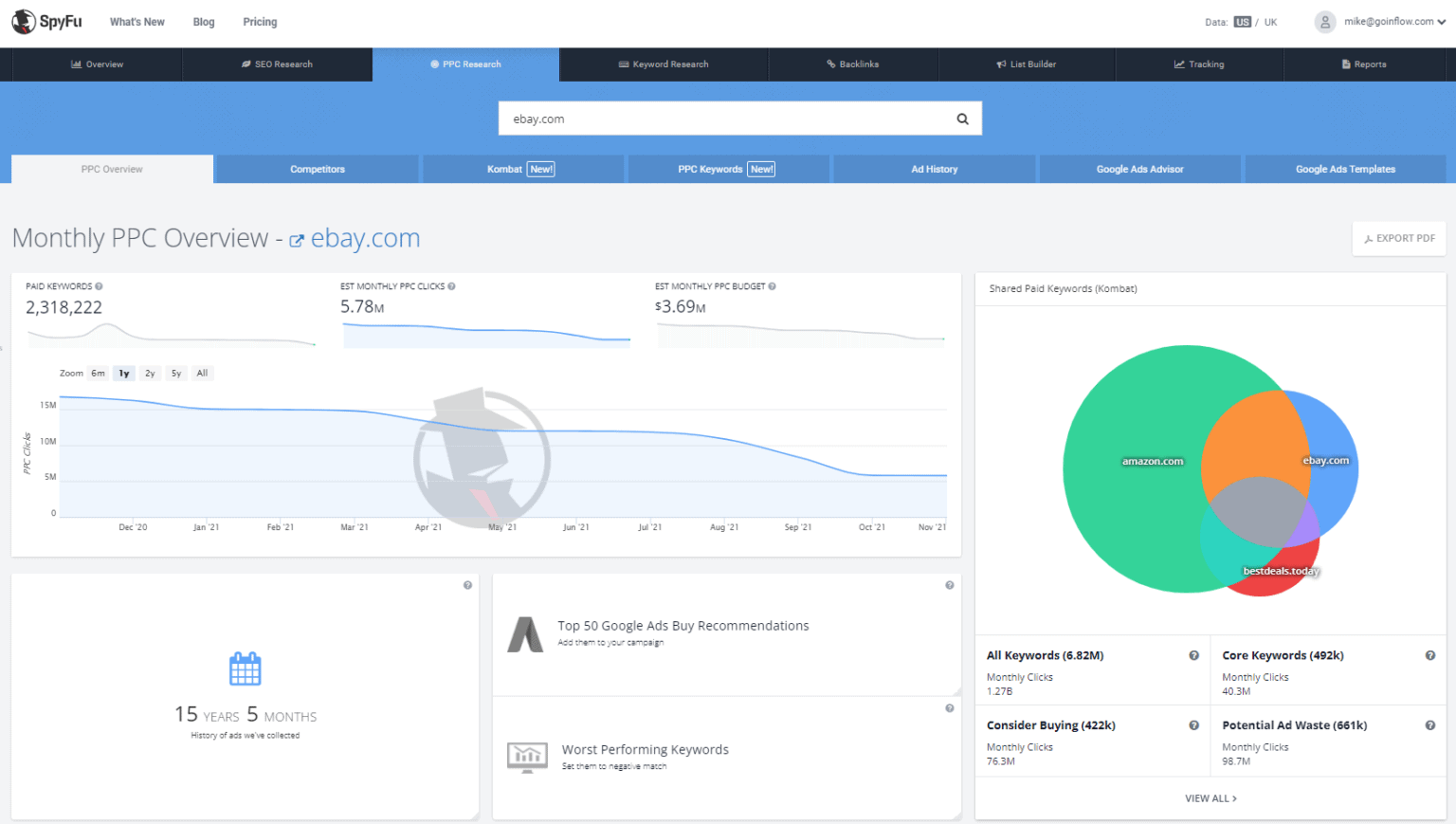Open the Ad History tab
Viewport: 1456px width, 824px height.
(934, 169)
